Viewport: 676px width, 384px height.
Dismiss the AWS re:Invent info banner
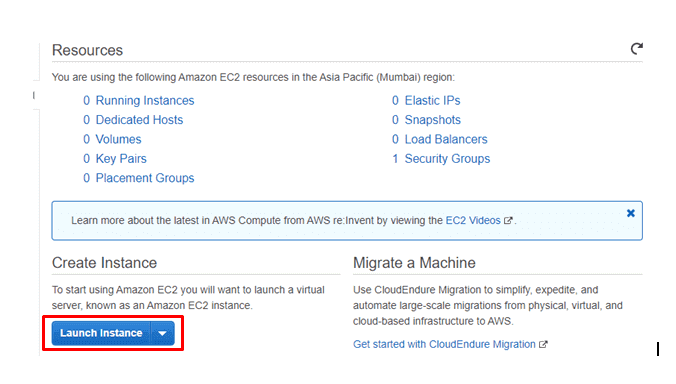tap(631, 213)
